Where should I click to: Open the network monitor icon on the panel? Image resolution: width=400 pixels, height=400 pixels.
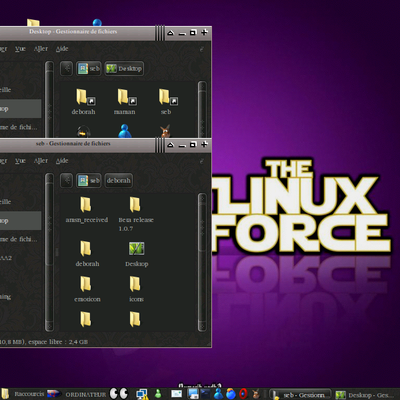142,394
